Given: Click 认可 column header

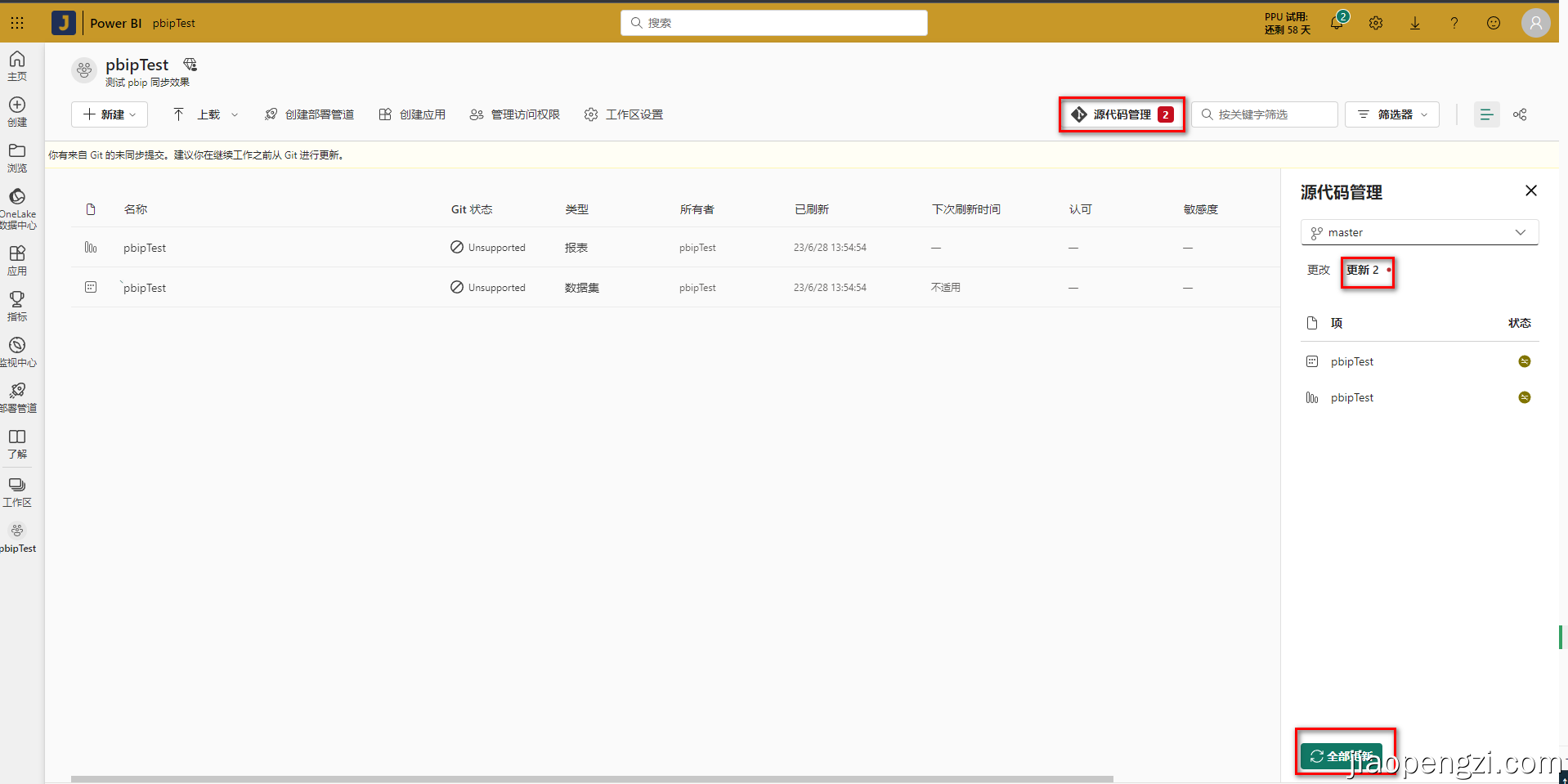Looking at the screenshot, I should click(x=1081, y=209).
